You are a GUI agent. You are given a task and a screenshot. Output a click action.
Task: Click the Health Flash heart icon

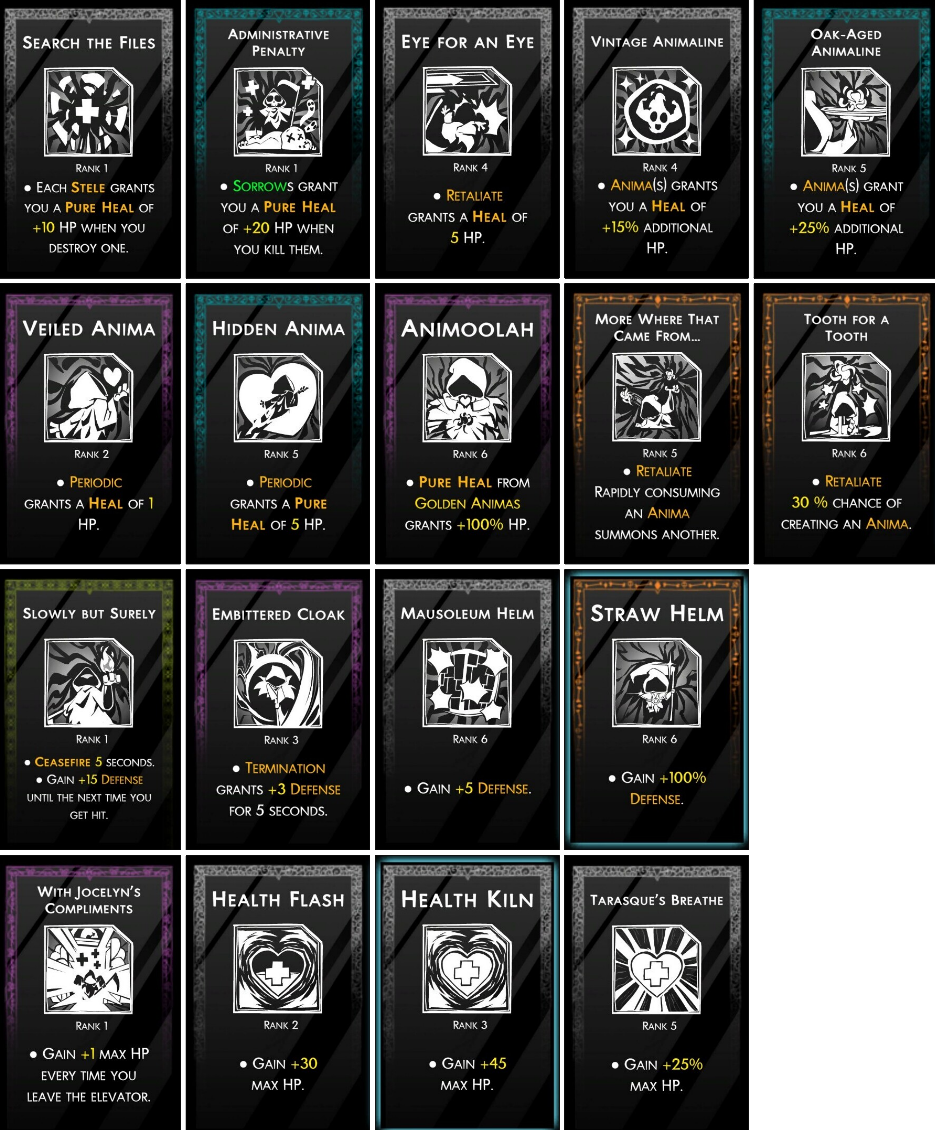[x=278, y=969]
